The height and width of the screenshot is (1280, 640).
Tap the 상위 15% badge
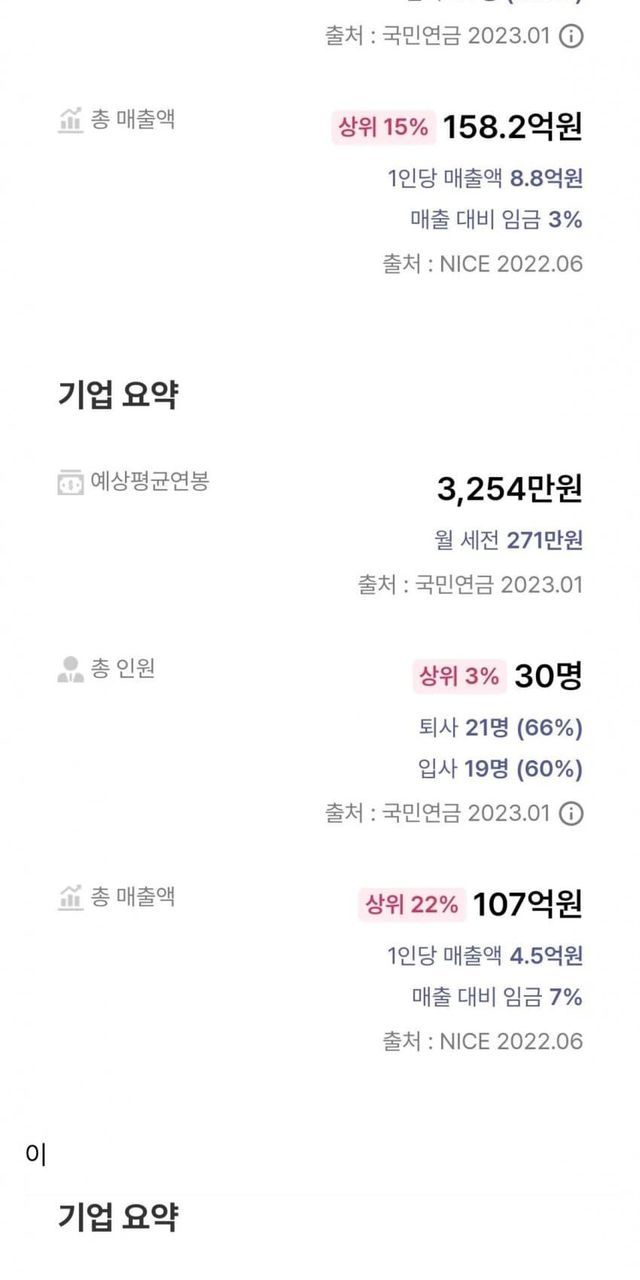(381, 127)
